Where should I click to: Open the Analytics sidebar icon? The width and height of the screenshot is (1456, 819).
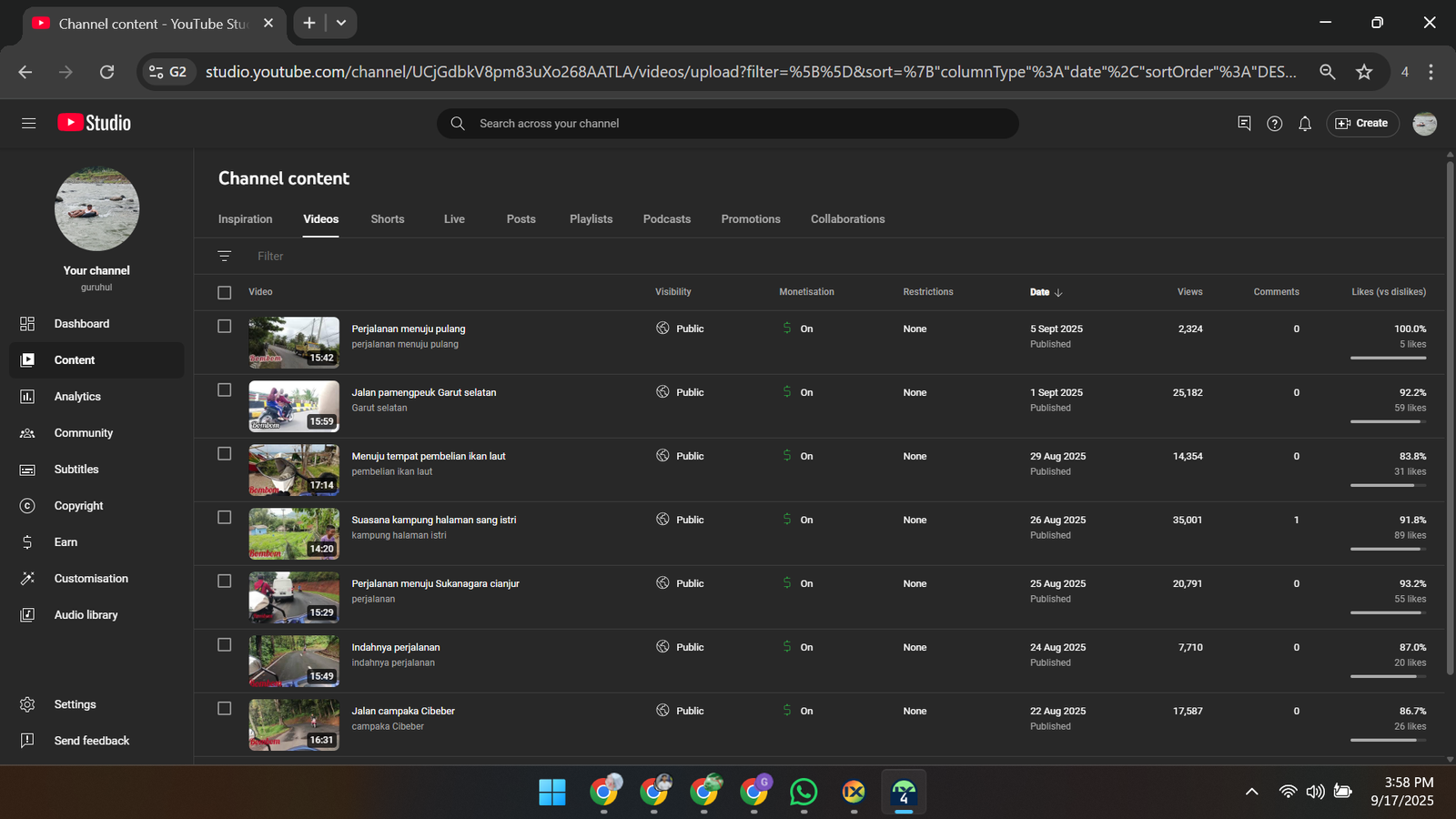27,397
